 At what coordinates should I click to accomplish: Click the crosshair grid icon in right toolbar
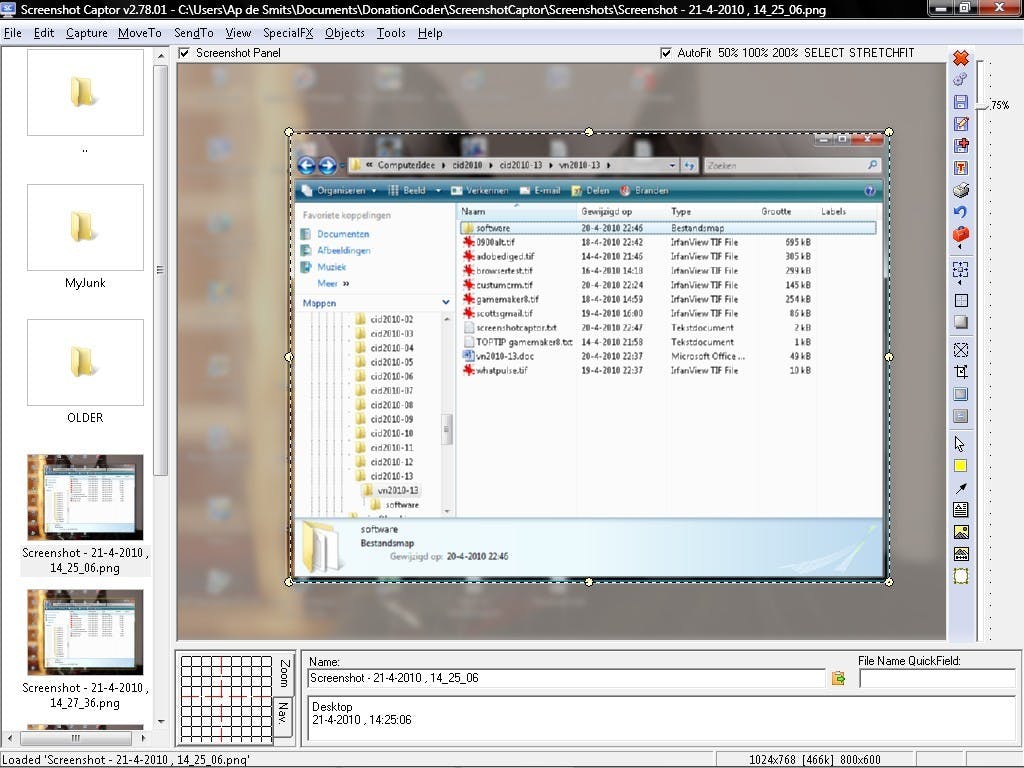point(961,300)
